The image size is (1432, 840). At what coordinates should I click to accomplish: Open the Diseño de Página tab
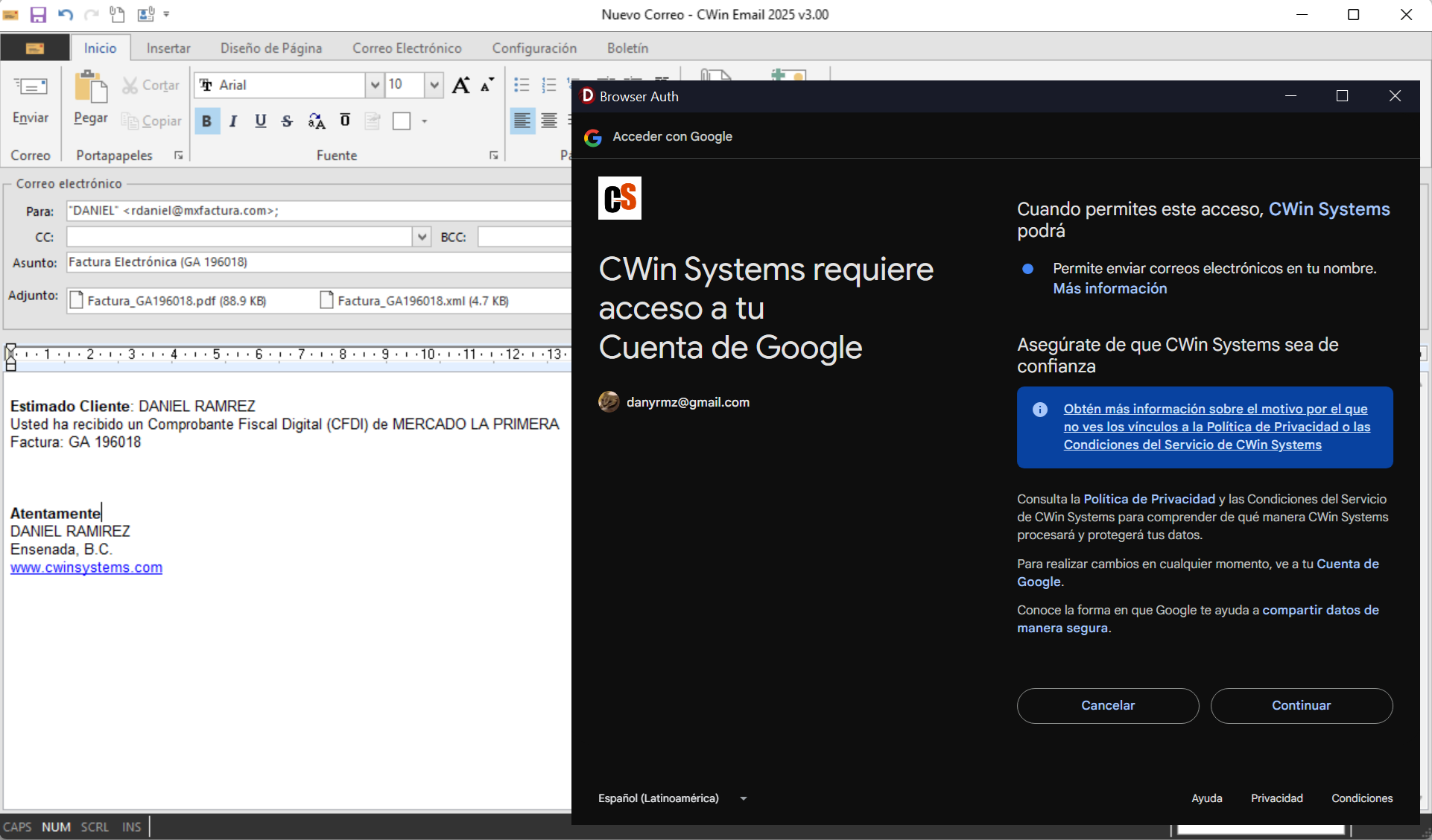point(271,48)
